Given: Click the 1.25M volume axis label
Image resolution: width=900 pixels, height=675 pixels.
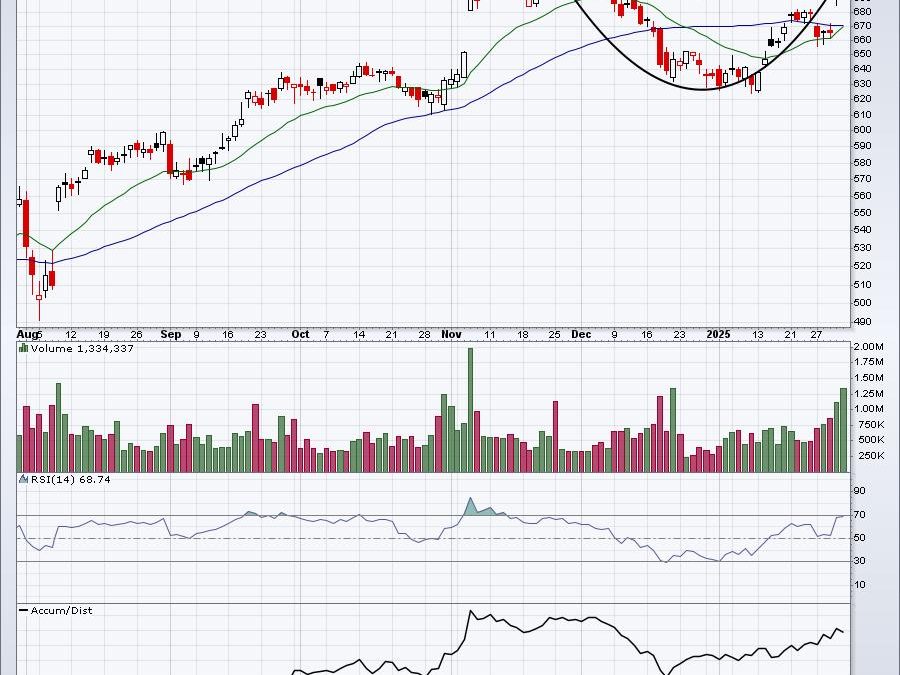Looking at the screenshot, I should tap(868, 394).
